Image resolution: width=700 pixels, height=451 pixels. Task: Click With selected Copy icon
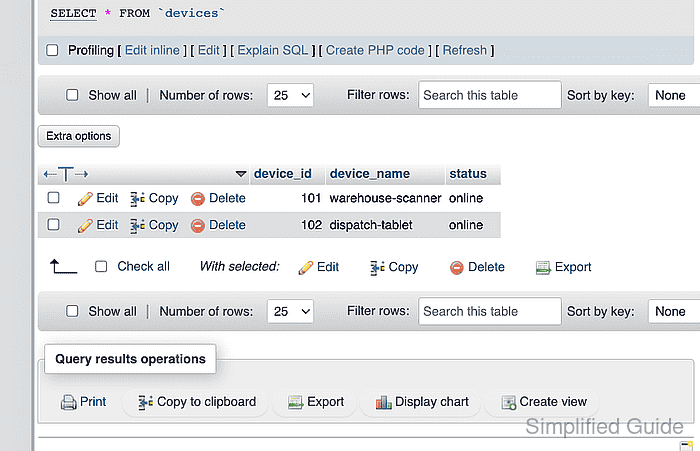coord(377,267)
